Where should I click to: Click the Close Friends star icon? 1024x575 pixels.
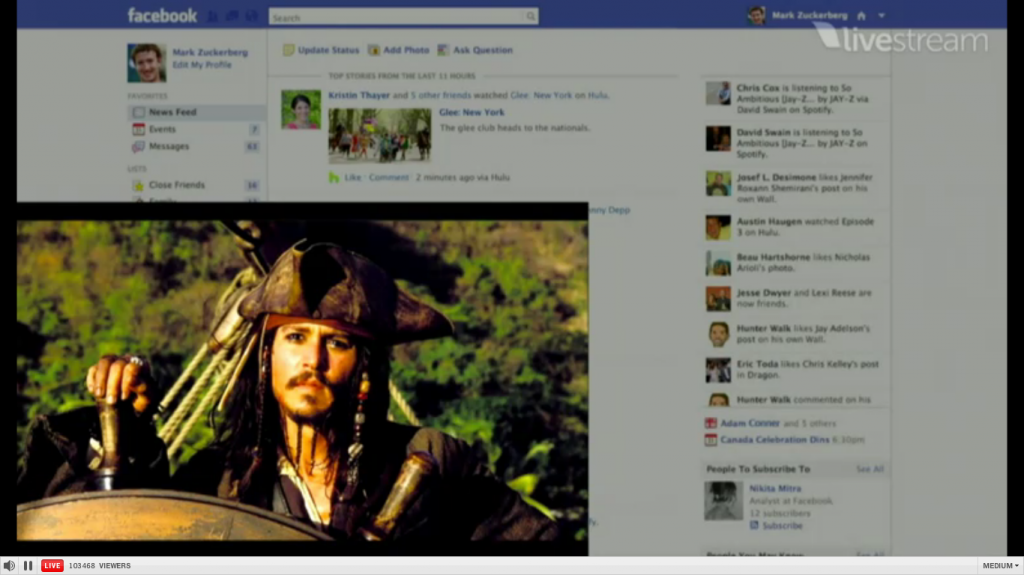pyautogui.click(x=138, y=186)
